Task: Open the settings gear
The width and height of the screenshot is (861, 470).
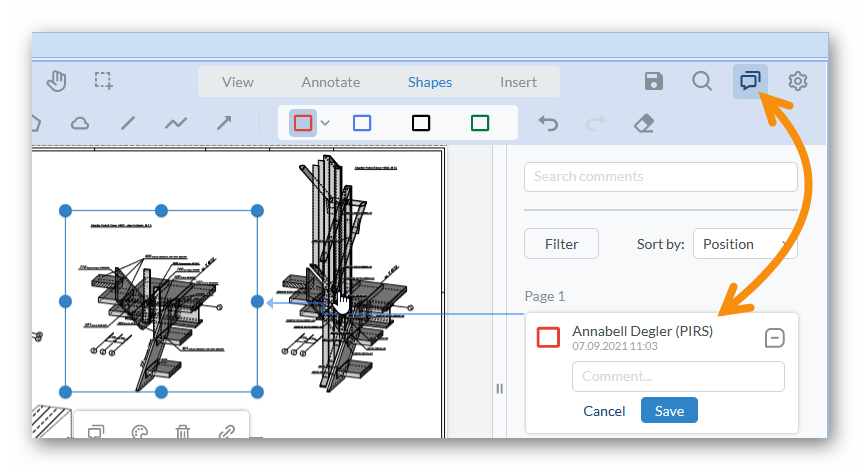Action: click(x=797, y=82)
